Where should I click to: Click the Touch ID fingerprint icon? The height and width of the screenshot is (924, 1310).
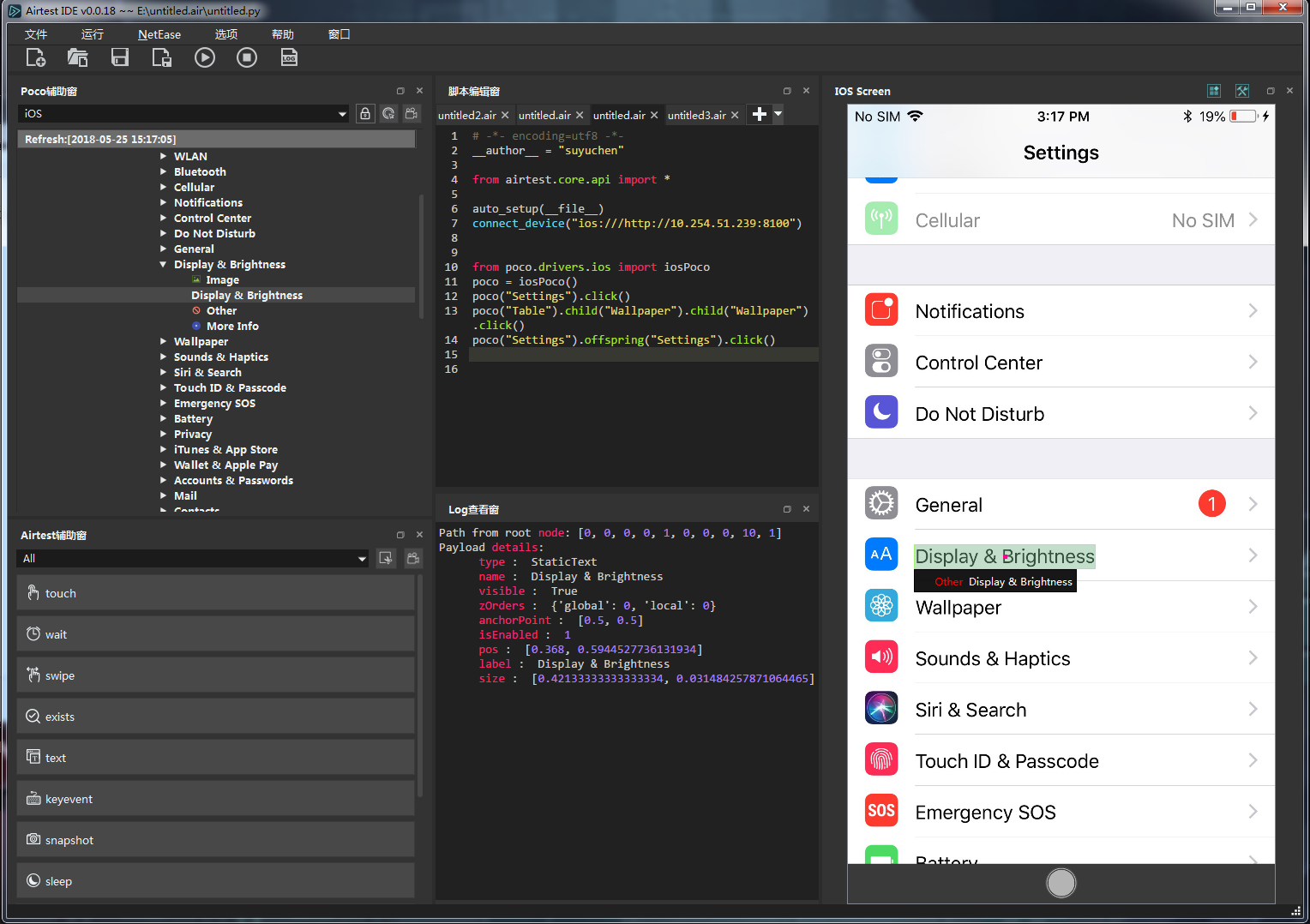pos(881,759)
